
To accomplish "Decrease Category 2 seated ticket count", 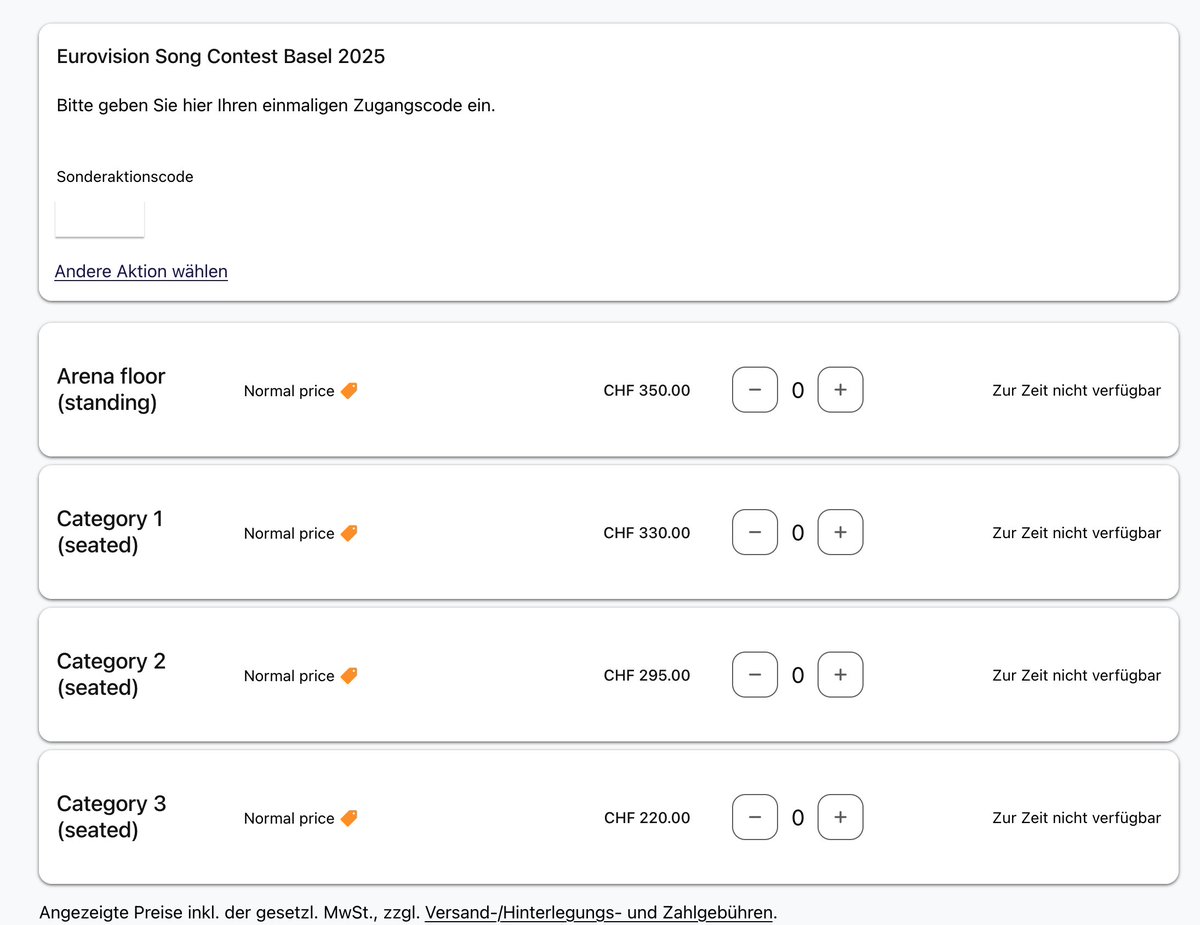I will (755, 675).
